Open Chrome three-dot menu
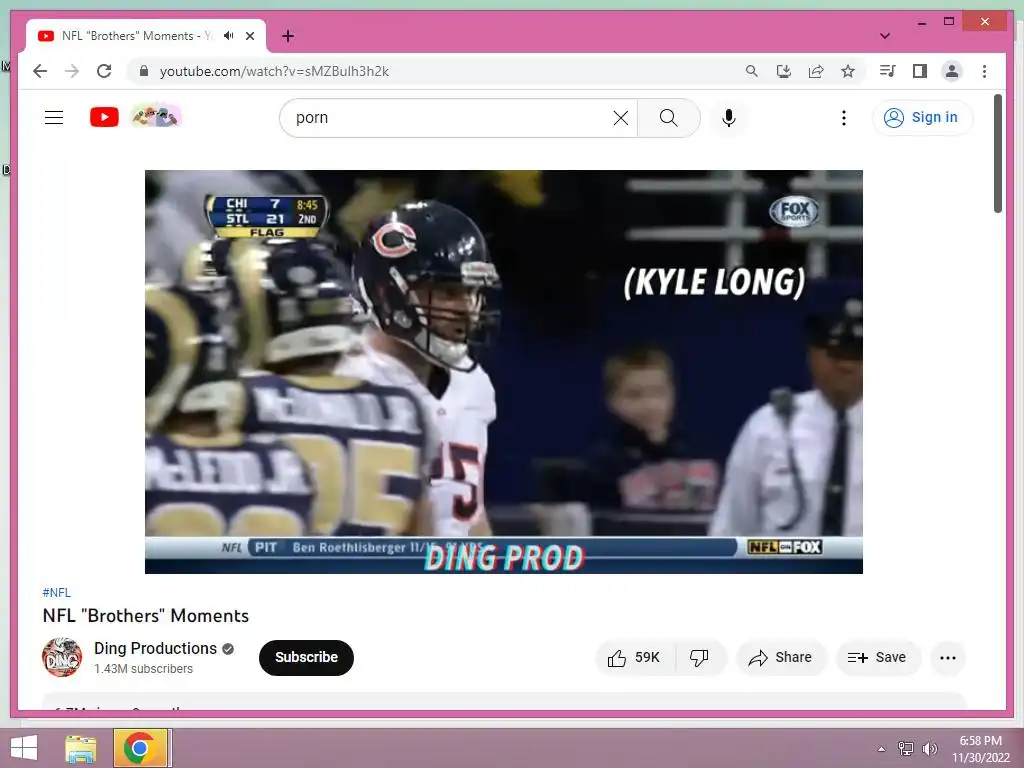 click(984, 71)
